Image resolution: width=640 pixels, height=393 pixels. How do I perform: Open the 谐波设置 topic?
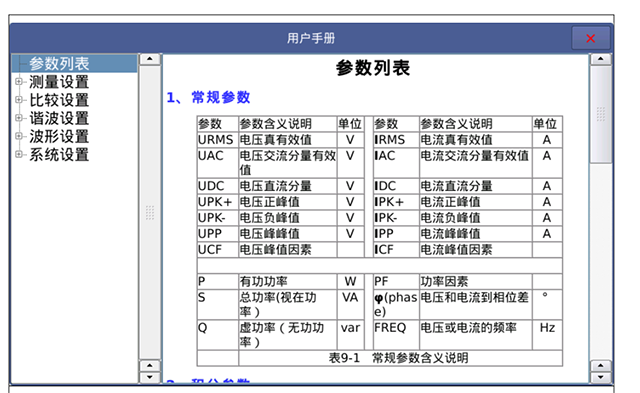(59, 118)
